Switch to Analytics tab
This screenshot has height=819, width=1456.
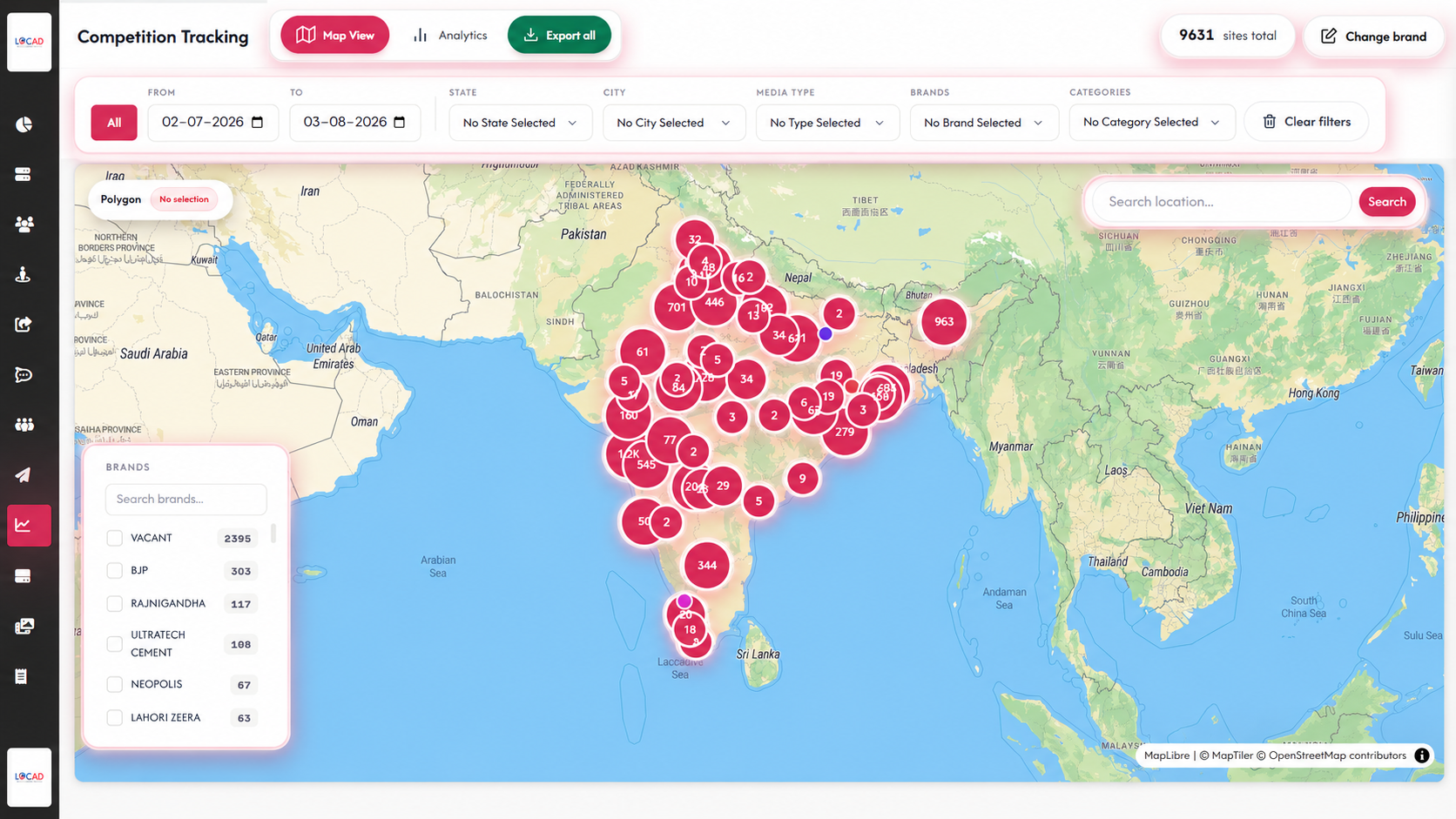(450, 35)
